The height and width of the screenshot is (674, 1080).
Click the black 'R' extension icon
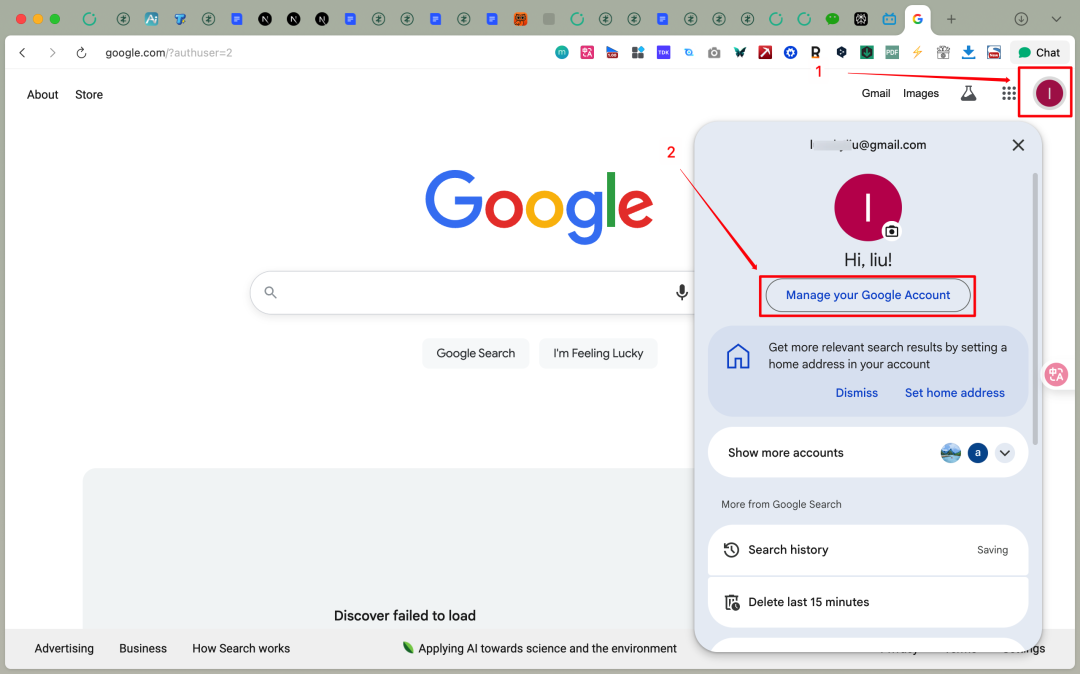pyautogui.click(x=816, y=52)
